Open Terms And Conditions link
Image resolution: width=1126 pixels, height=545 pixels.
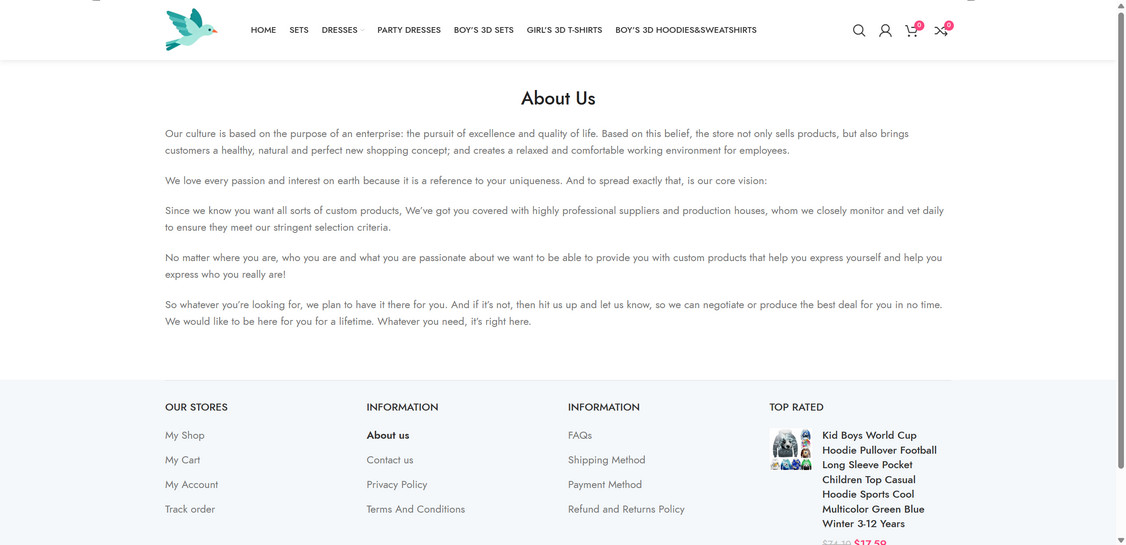point(416,509)
